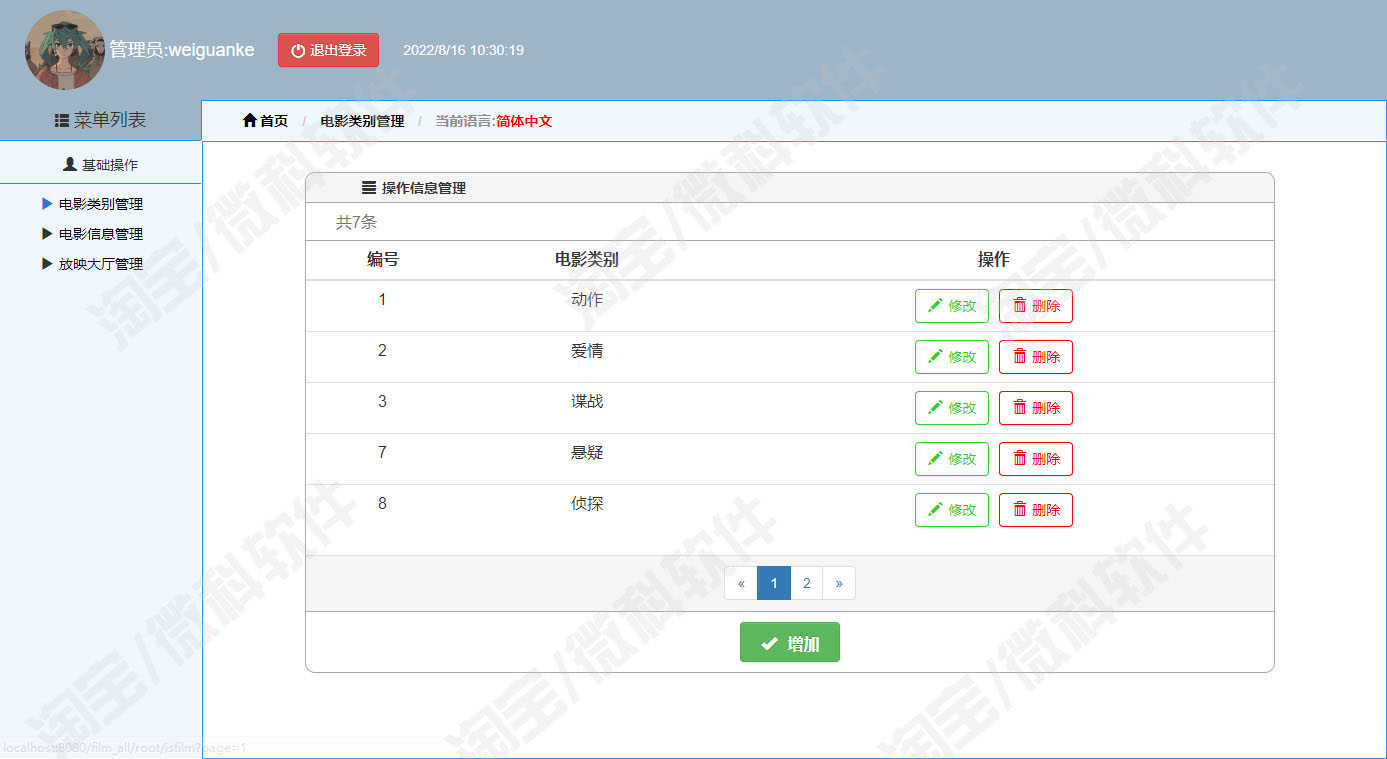1387x759 pixels.
Task: Click the 修改 button for 动作
Action: tap(952, 306)
